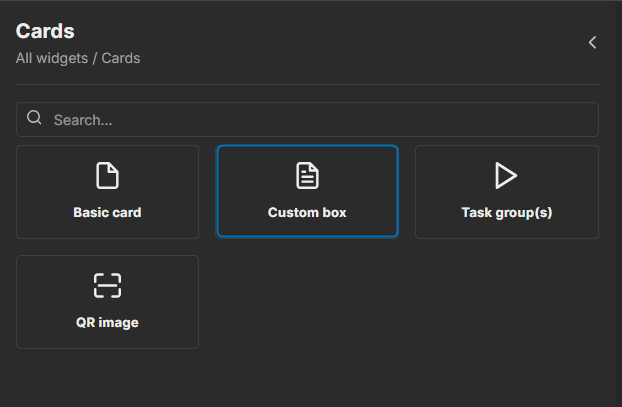Click the magnifying glass search icon
622x407 pixels.
[x=34, y=119]
